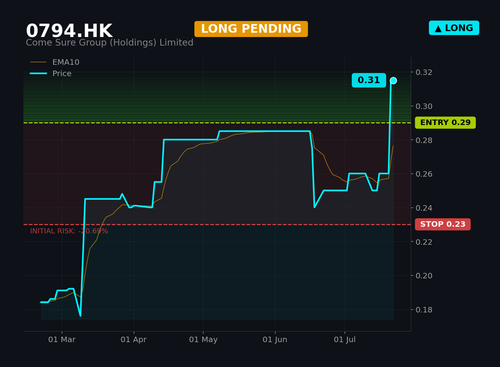
Task: Click the LONG direction badge
Action: click(454, 28)
